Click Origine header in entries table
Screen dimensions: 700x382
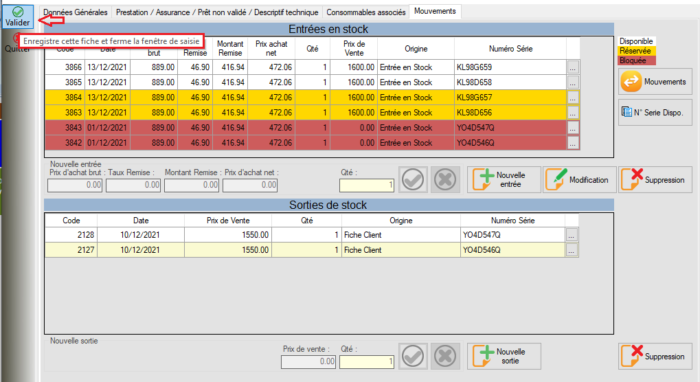(x=416, y=49)
